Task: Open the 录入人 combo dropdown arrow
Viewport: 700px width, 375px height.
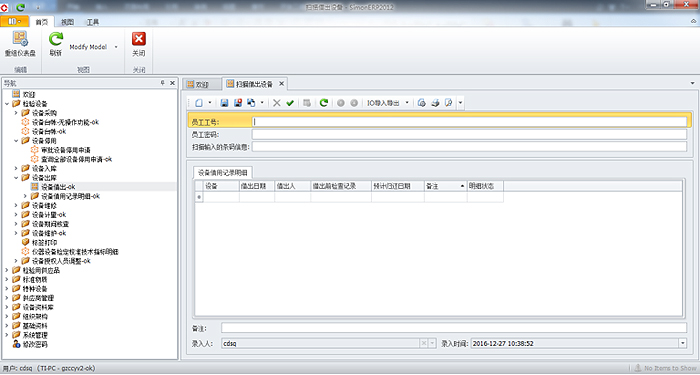Action: pos(432,343)
